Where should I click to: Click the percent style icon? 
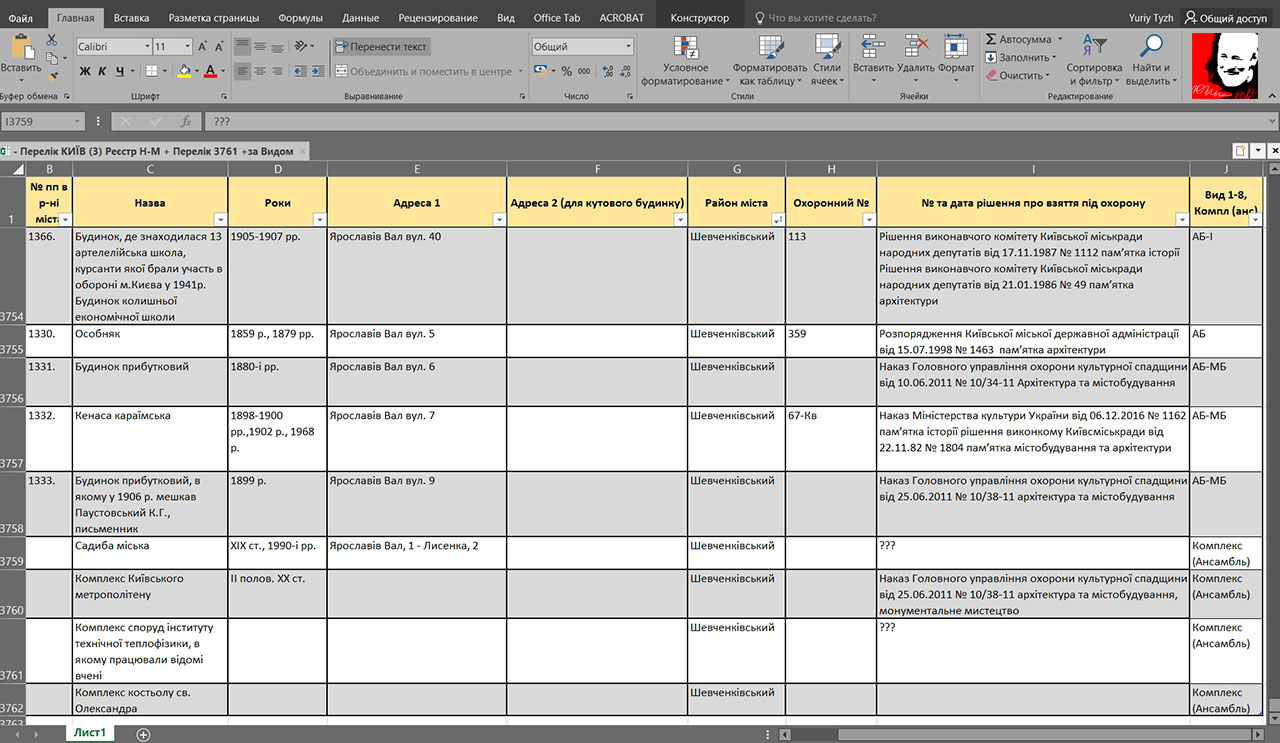tap(567, 71)
